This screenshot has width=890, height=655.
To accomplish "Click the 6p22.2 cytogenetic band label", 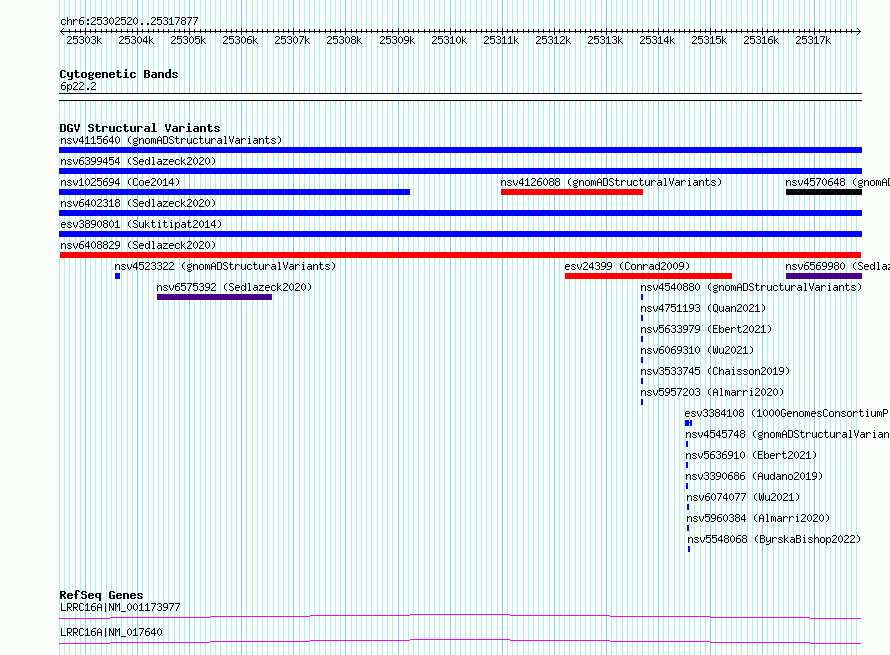I will click(78, 86).
